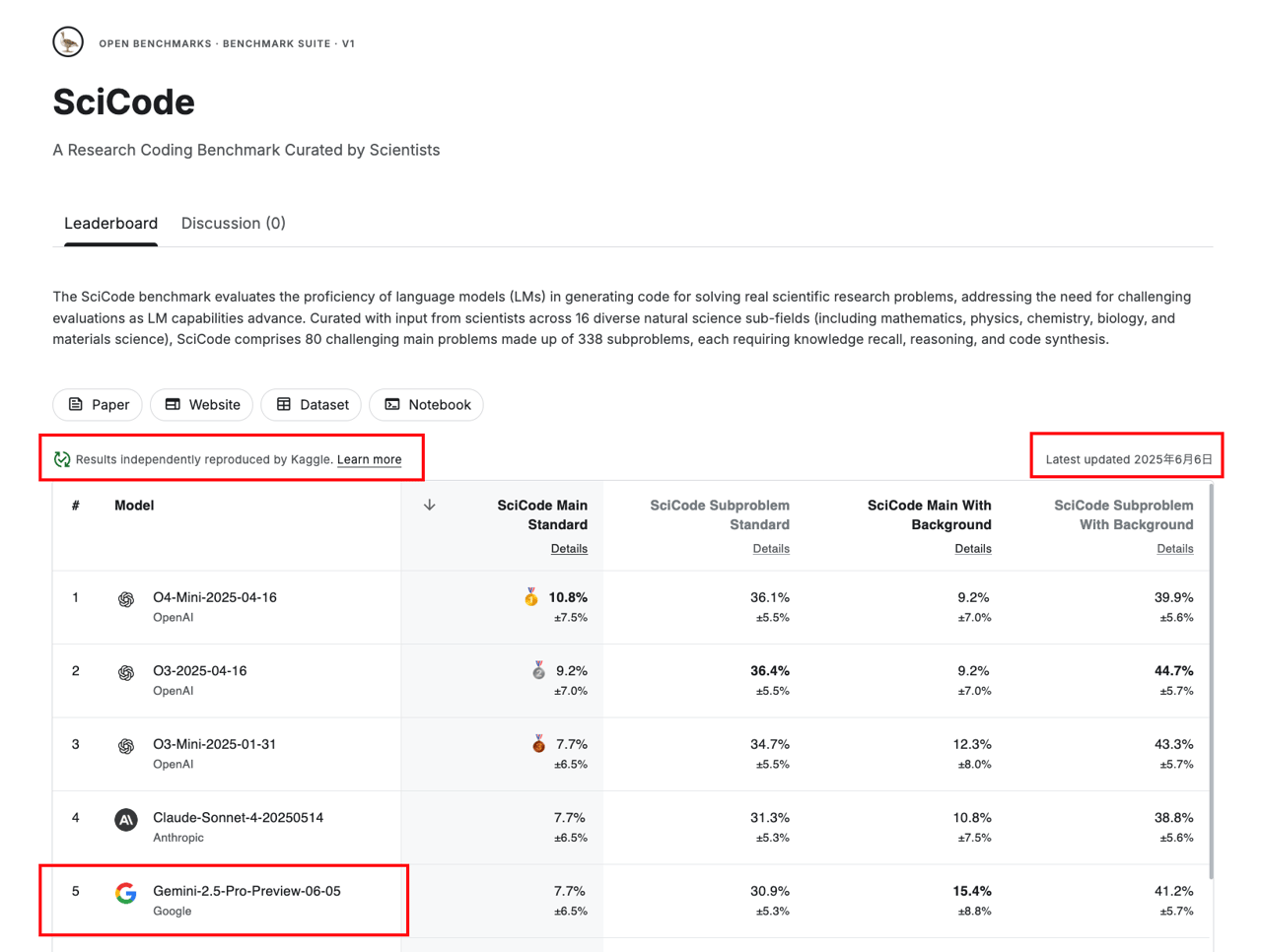Click the gold medal icon for O4-Mini

(x=531, y=597)
